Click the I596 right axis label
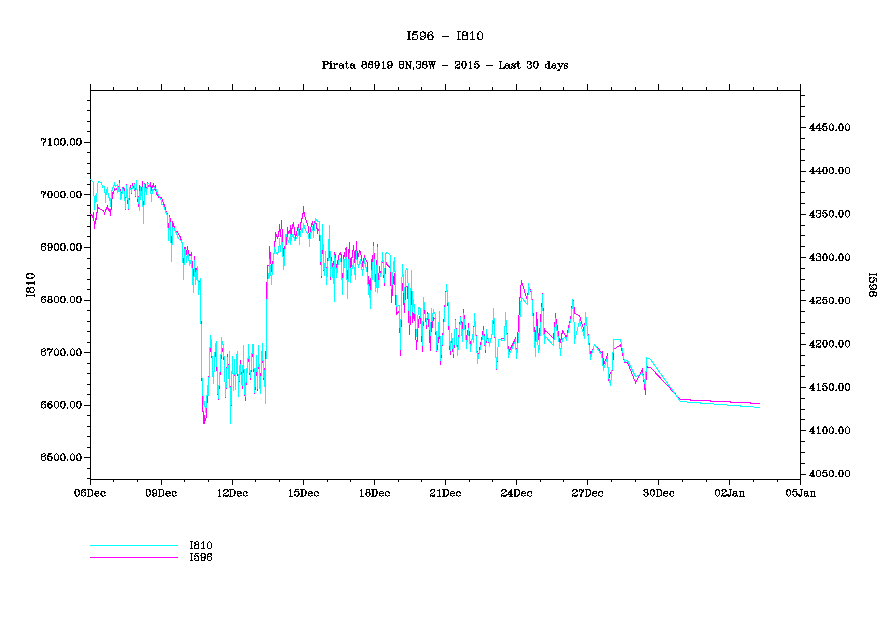The width and height of the screenshot is (891, 630). (870, 285)
